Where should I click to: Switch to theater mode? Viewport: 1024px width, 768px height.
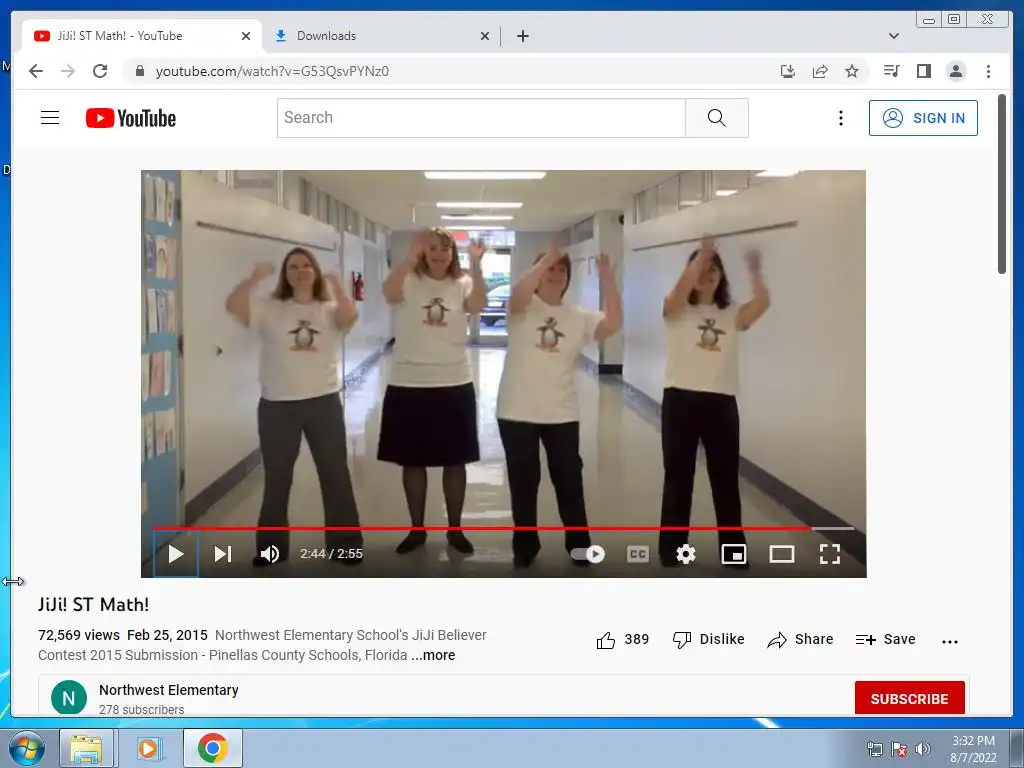pos(782,554)
